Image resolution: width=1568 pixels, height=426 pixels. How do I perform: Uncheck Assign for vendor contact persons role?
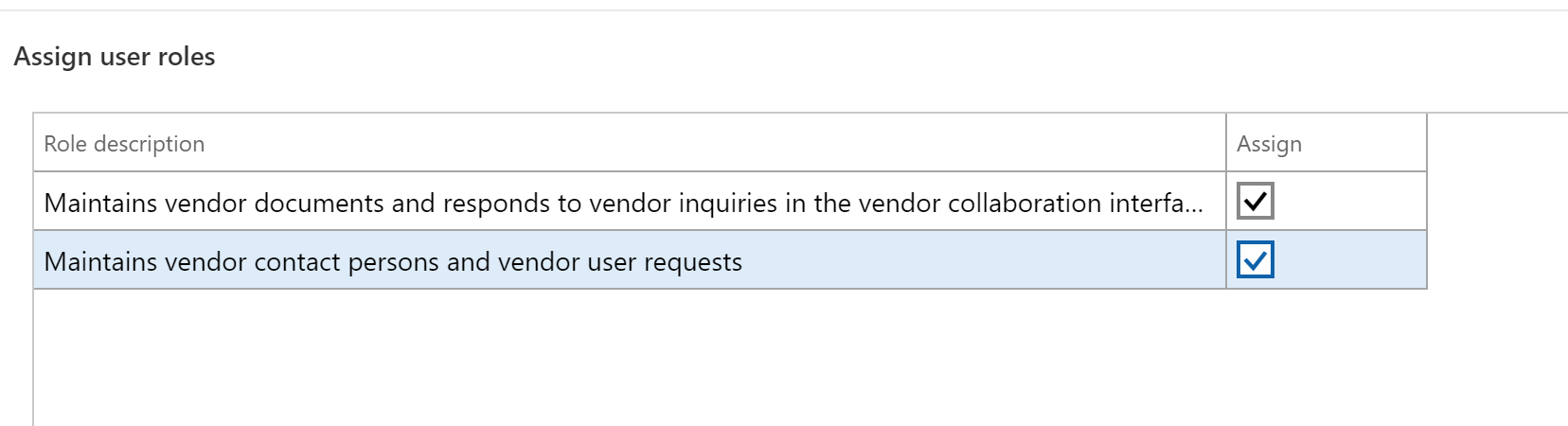point(1256,260)
